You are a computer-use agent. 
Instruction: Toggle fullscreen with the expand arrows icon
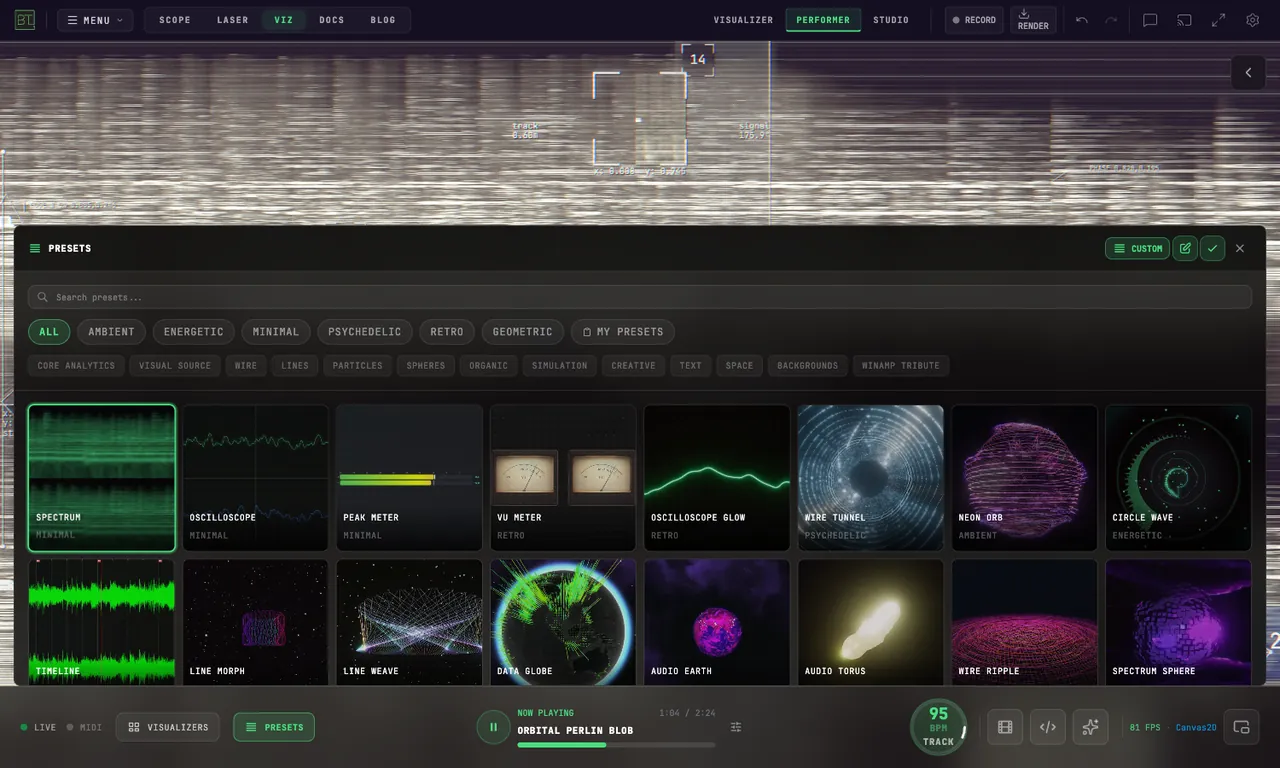[x=1218, y=20]
